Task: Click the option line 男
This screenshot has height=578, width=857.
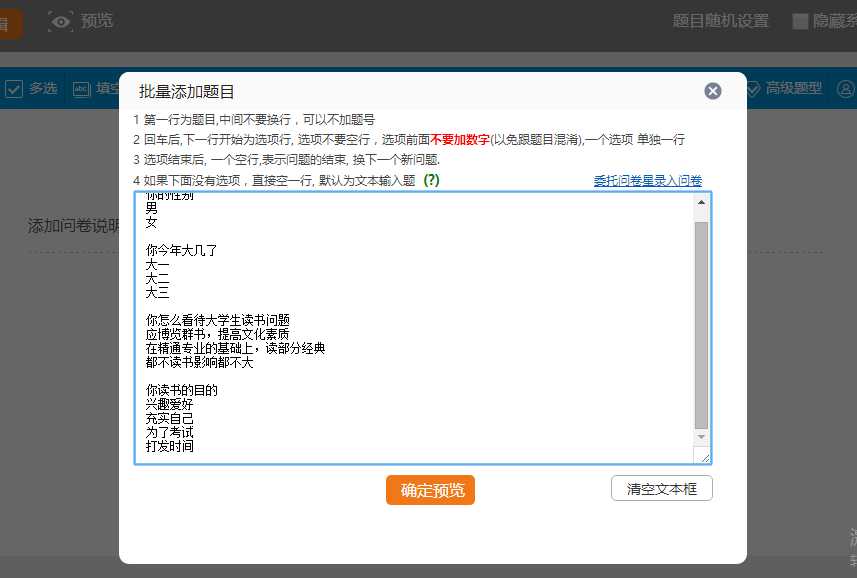Action: pyautogui.click(x=151, y=208)
